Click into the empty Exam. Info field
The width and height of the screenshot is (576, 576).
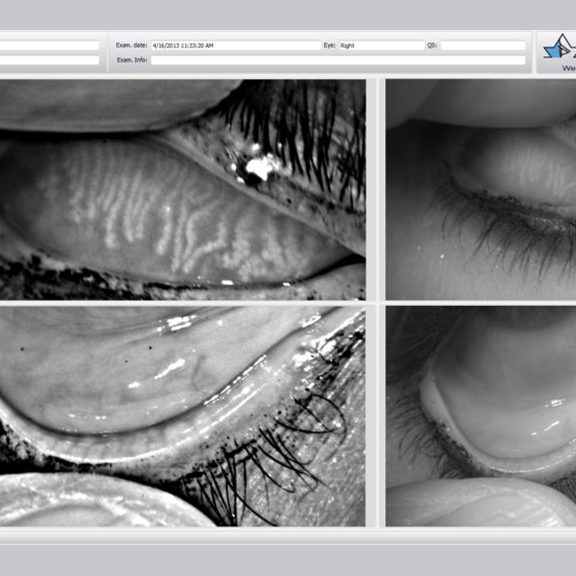tap(338, 60)
